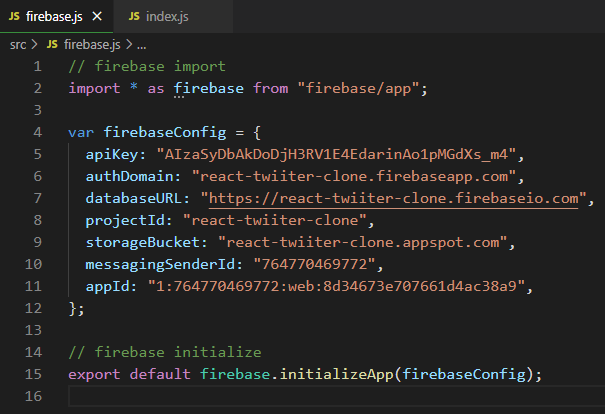Click the import keyword on line 2
Screen dimensions: 605x414
94,88
